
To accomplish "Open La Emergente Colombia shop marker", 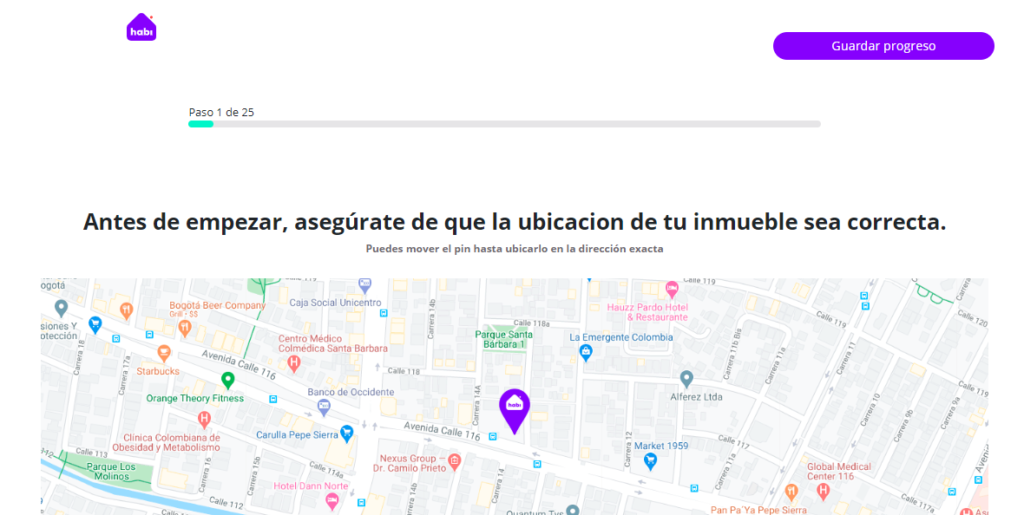I will (585, 353).
